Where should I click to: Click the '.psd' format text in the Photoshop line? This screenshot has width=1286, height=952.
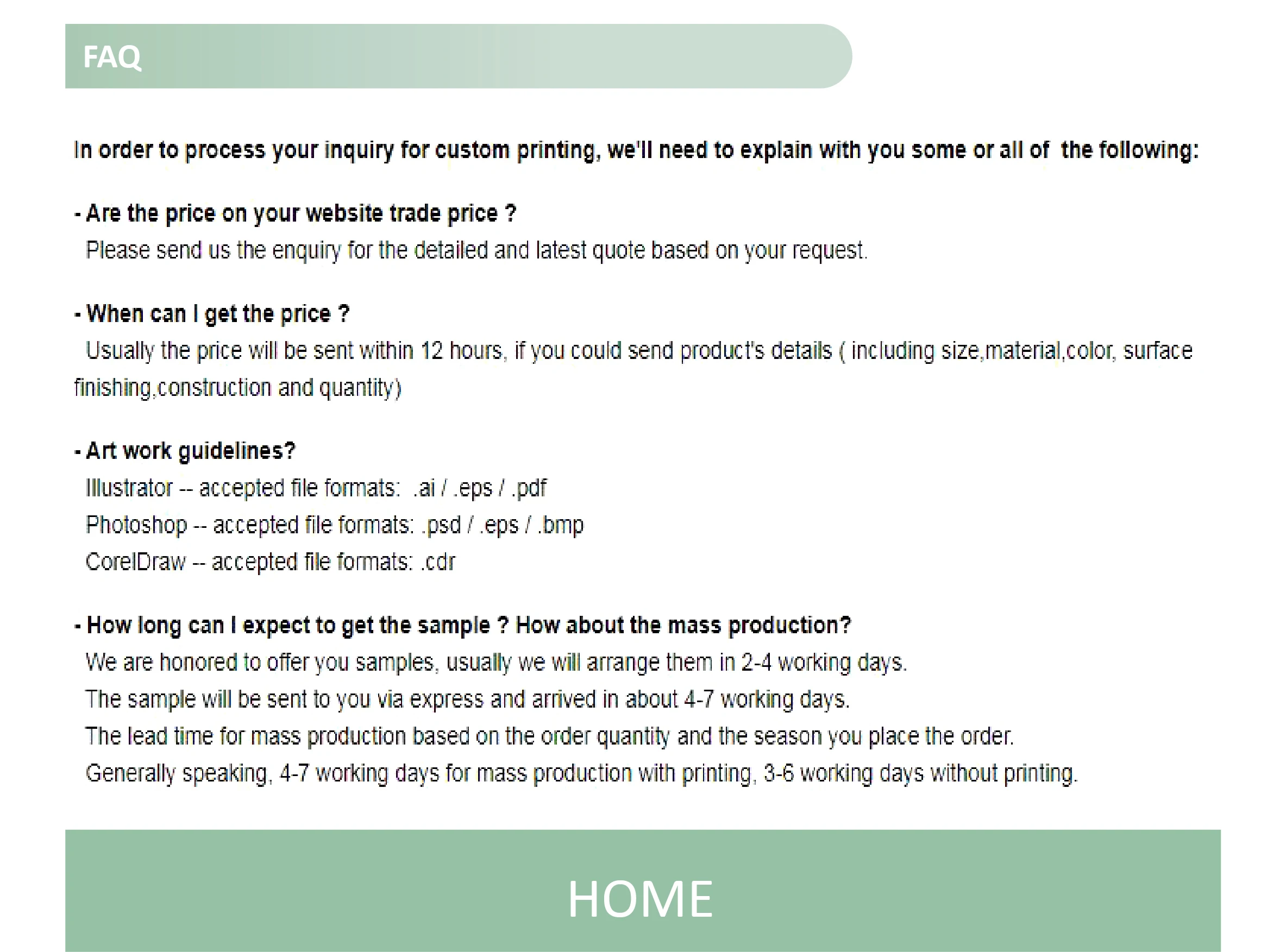coord(442,525)
